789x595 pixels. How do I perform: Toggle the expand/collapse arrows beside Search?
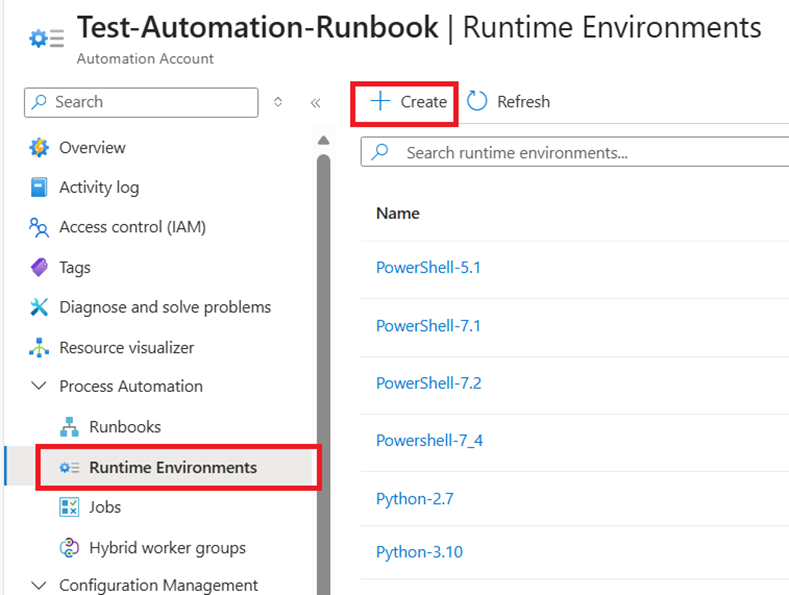[278, 102]
